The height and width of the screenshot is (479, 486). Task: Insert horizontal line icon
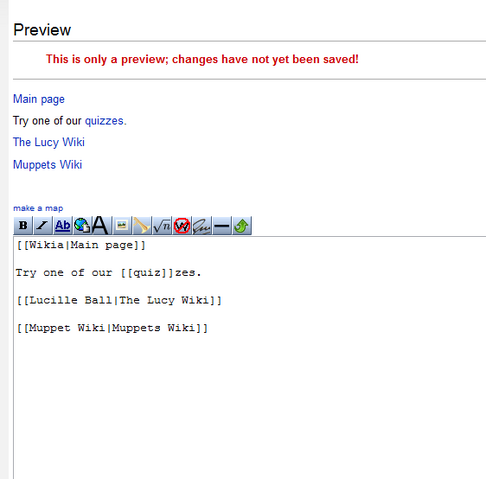pyautogui.click(x=222, y=226)
